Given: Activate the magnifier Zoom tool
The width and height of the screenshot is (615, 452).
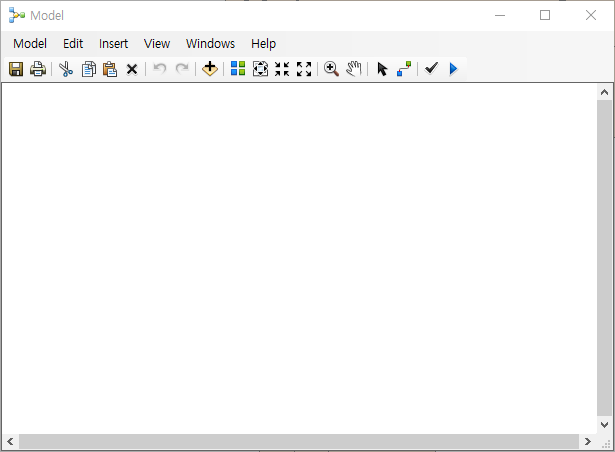Looking at the screenshot, I should point(331,69).
